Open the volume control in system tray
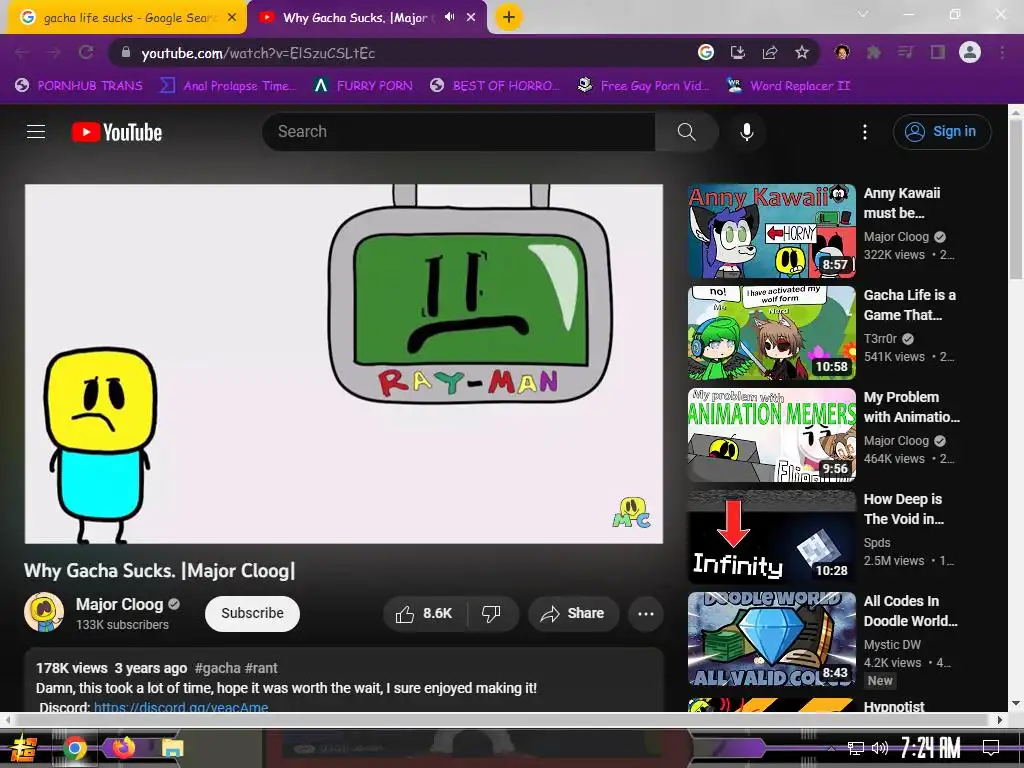This screenshot has width=1024, height=768. [880, 748]
